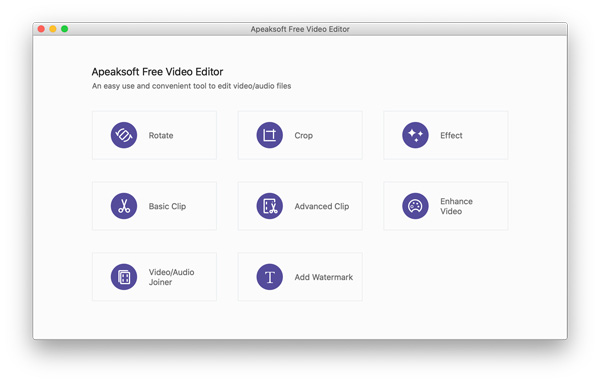Click the Apeaksoft Free Video Editor heading
600x383 pixels.
pyautogui.click(x=157, y=72)
